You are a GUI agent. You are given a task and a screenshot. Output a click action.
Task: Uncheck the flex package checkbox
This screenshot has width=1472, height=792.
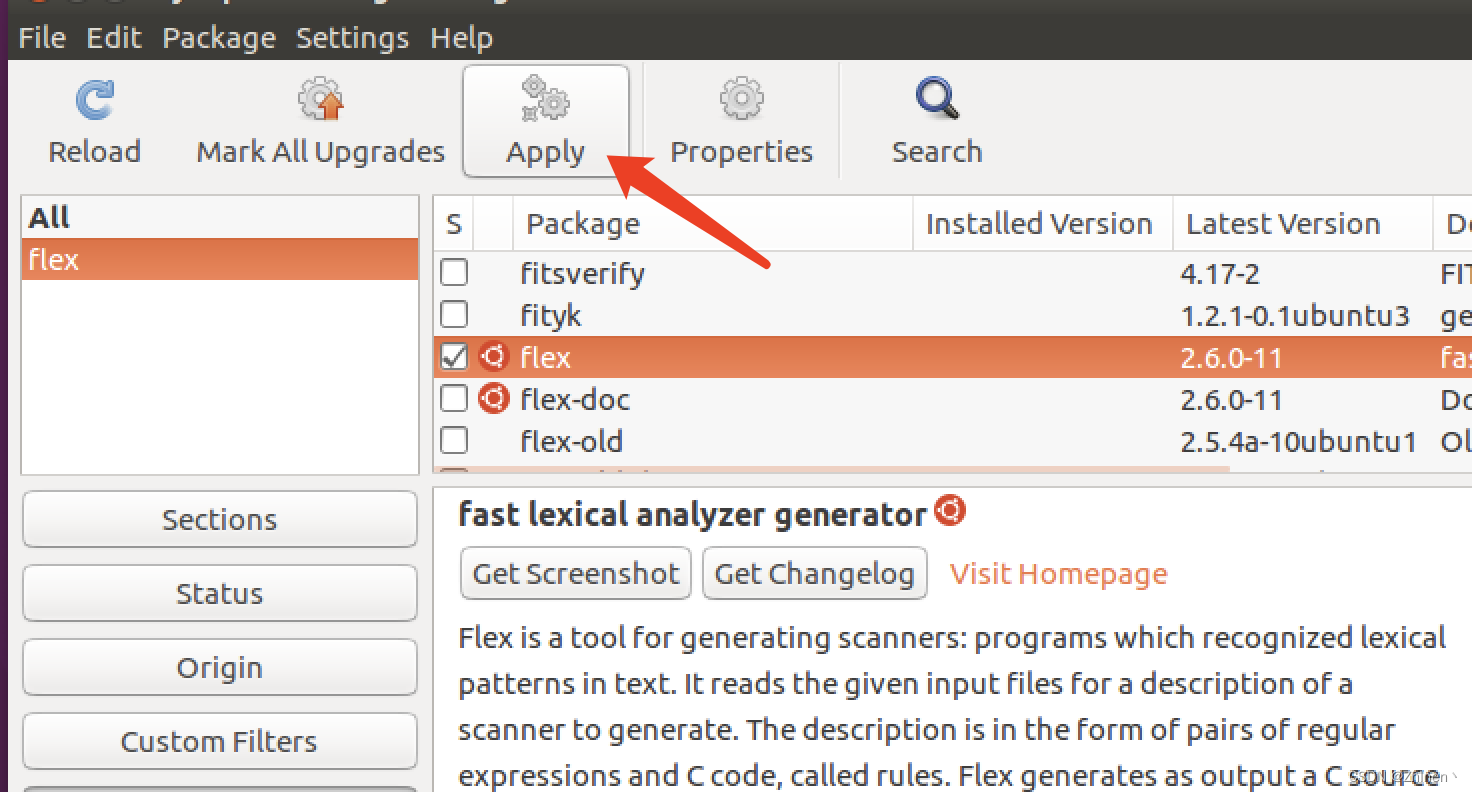(454, 357)
